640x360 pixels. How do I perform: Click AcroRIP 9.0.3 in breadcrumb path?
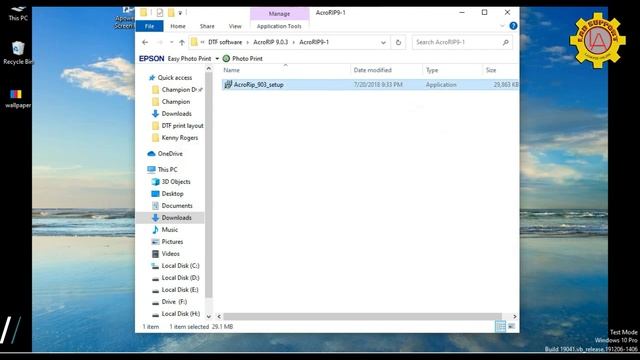click(x=270, y=42)
